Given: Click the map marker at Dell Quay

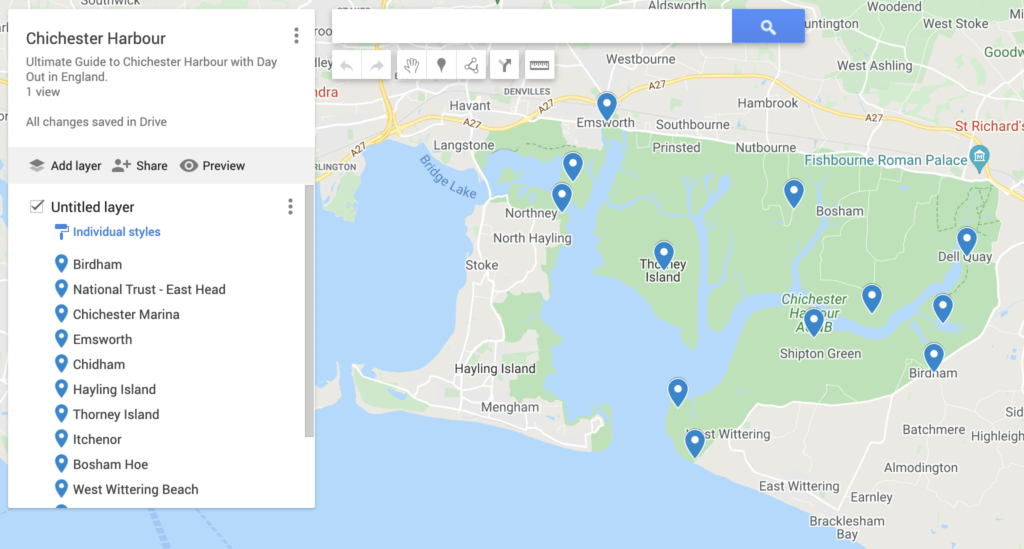Looking at the screenshot, I should [x=967, y=242].
